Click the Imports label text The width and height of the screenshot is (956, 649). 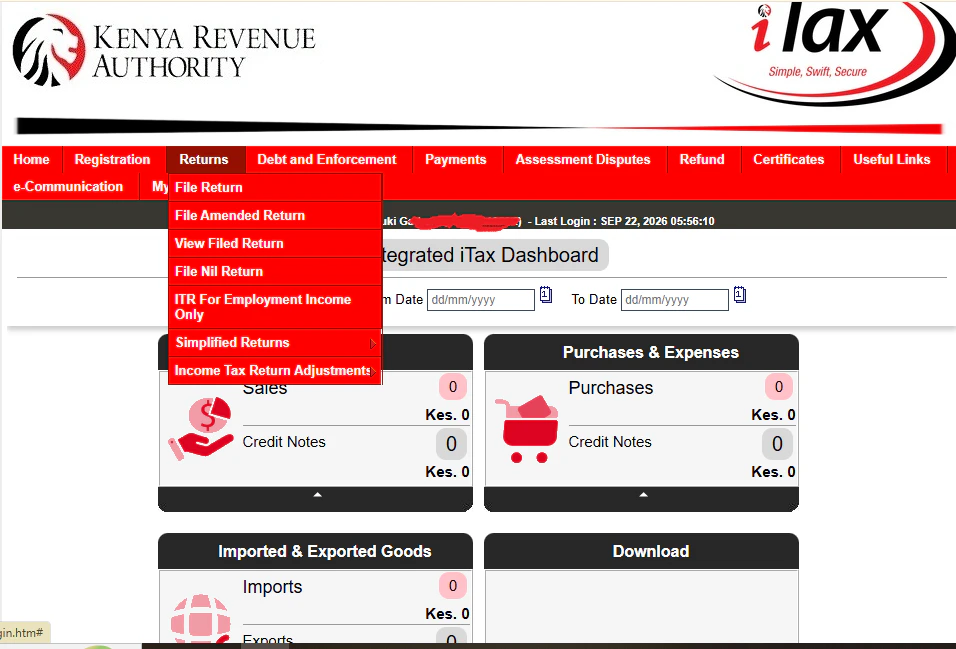[x=273, y=587]
